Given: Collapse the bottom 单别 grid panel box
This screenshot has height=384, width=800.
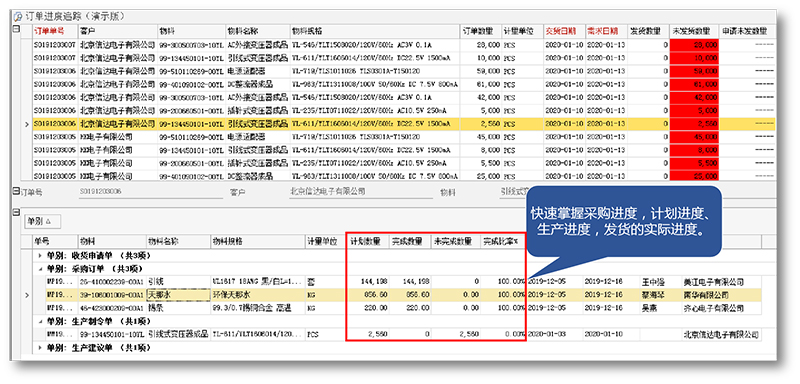Looking at the screenshot, I should pos(16,213).
